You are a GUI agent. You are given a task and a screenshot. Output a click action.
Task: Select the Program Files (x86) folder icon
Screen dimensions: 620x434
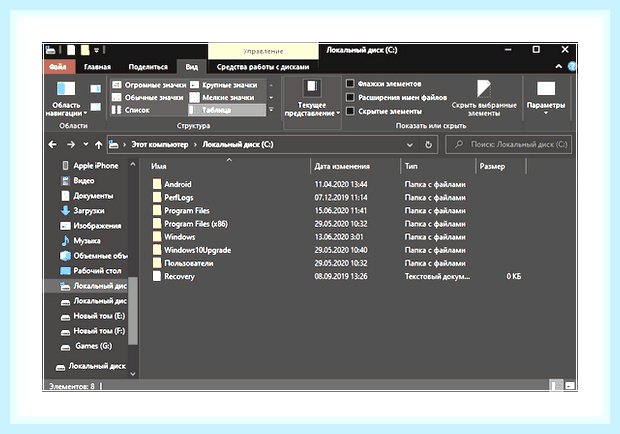(x=157, y=223)
